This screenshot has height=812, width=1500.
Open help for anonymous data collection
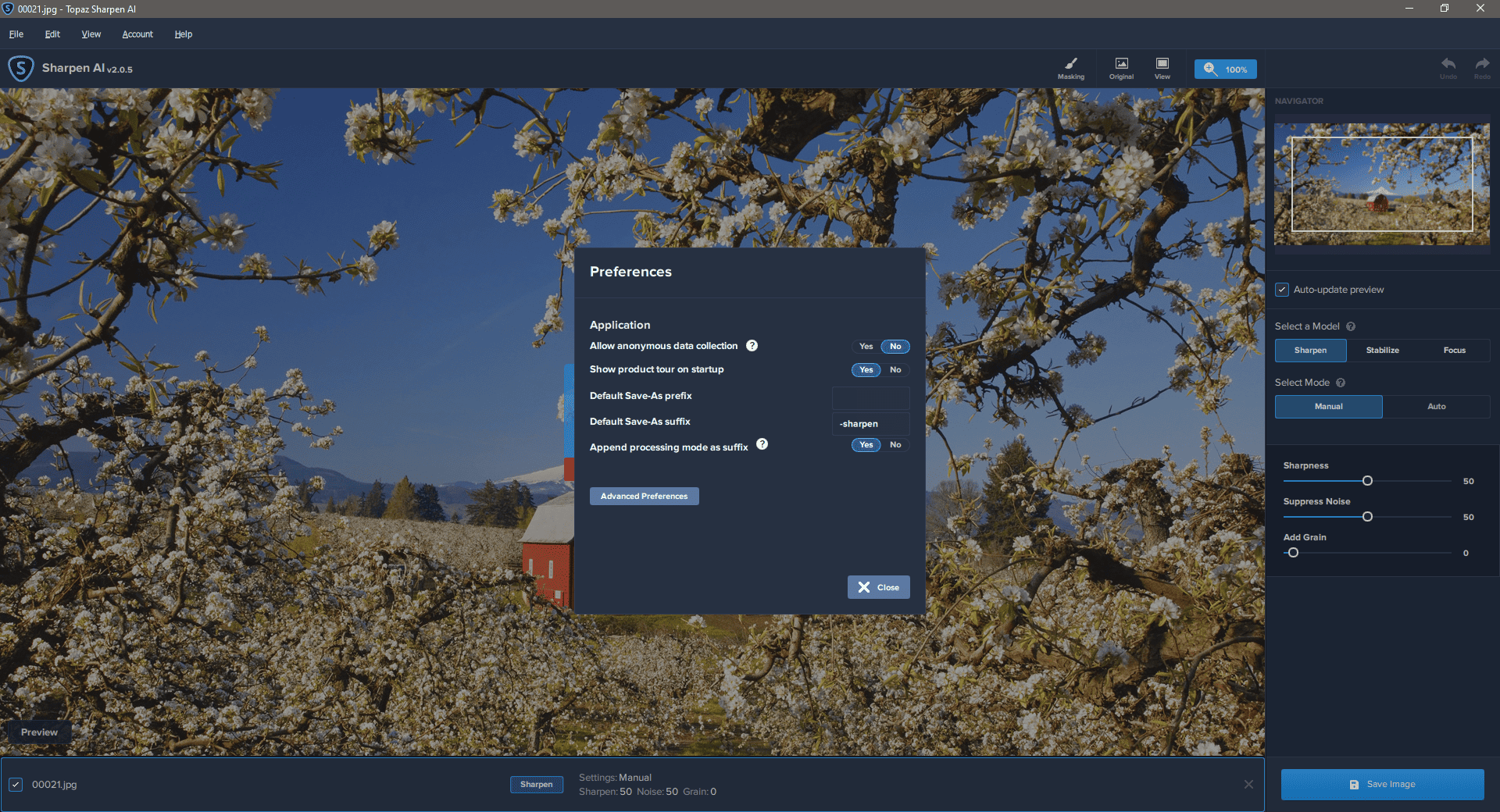pos(752,346)
